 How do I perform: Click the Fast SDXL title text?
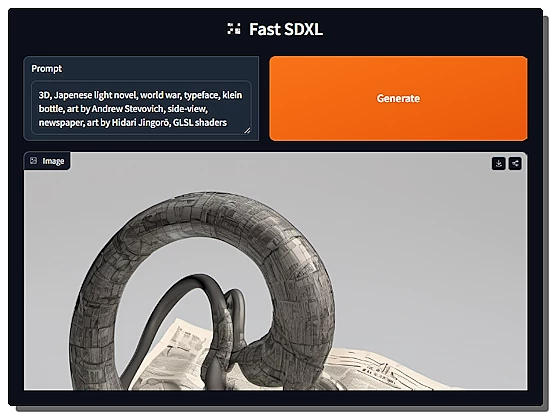point(286,29)
